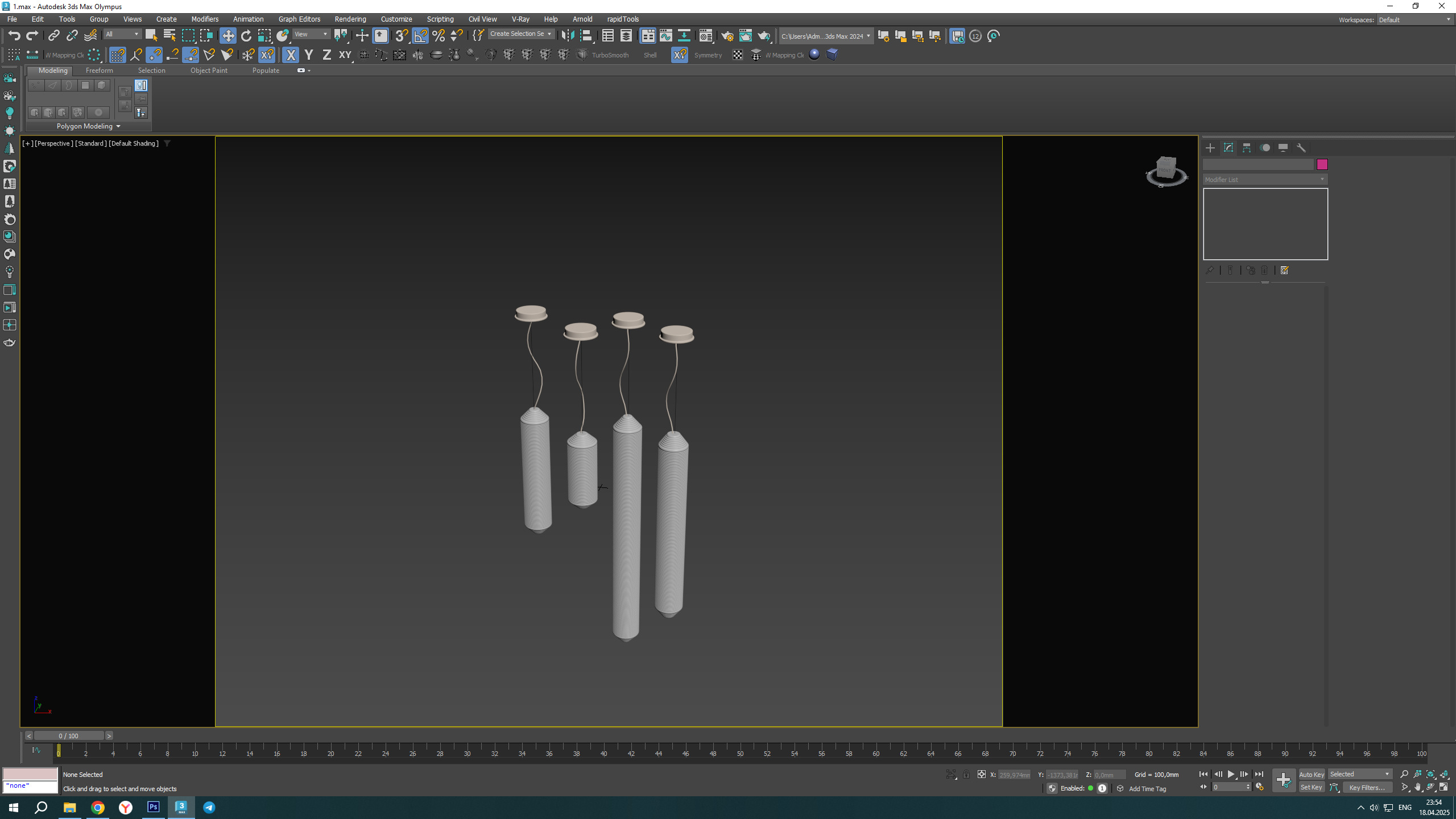Open the Mirror tool
Viewport: 1456px width, 819px height.
567,36
